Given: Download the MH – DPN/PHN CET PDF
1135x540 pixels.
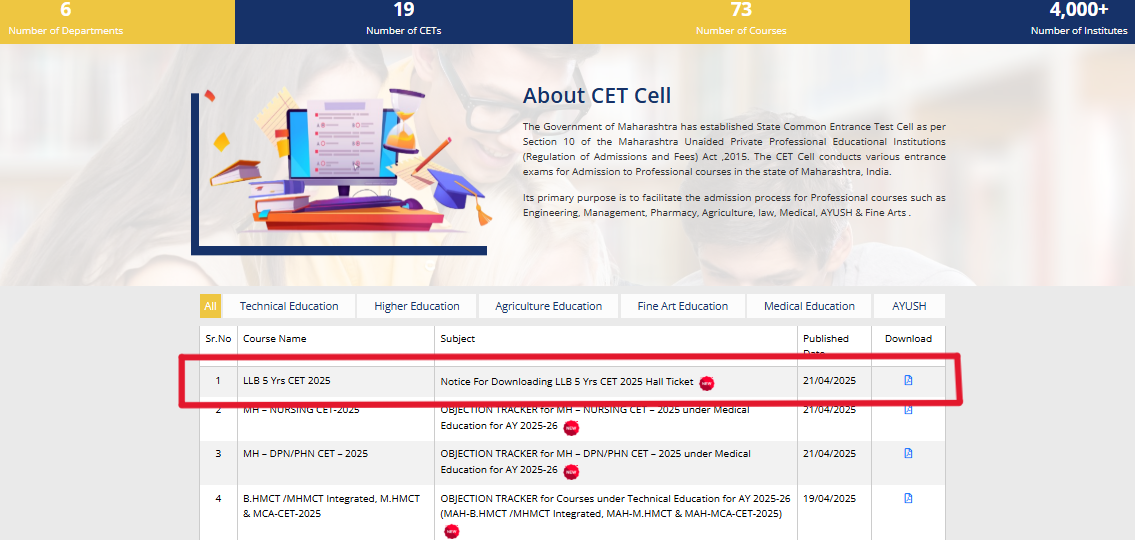Looking at the screenshot, I should [x=908, y=453].
